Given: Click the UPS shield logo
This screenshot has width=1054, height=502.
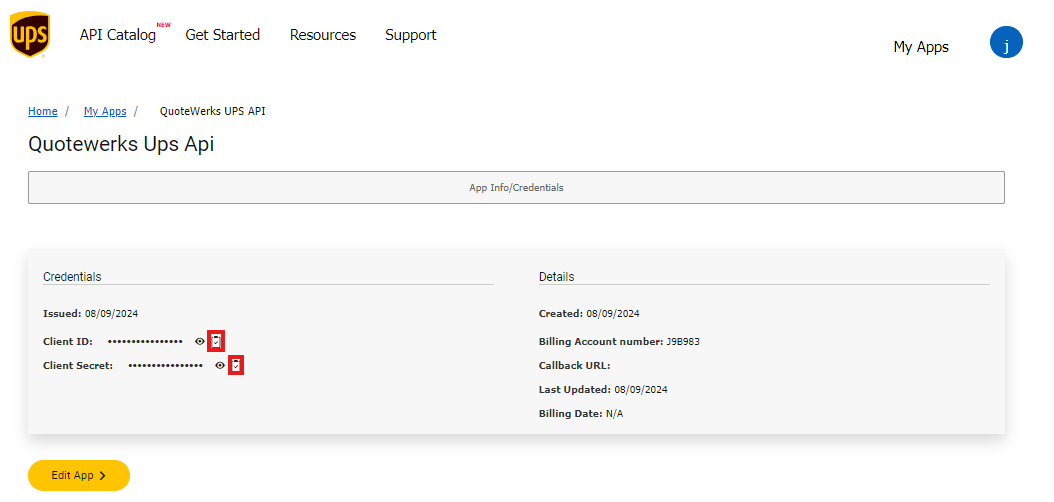Looking at the screenshot, I should (29, 35).
